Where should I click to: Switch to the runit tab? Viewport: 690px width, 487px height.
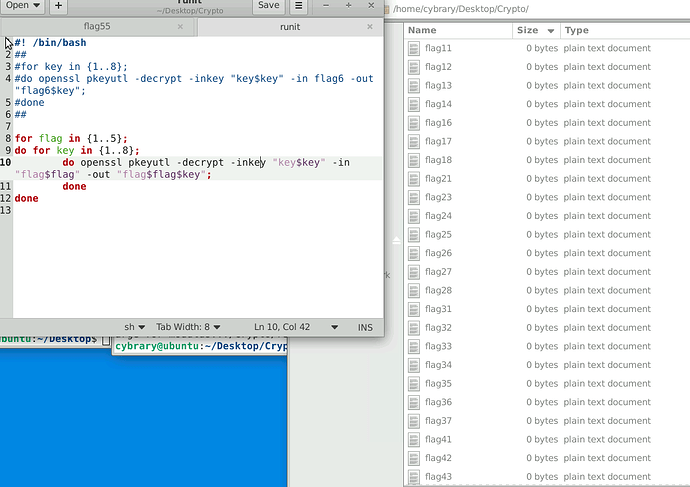[x=288, y=27]
